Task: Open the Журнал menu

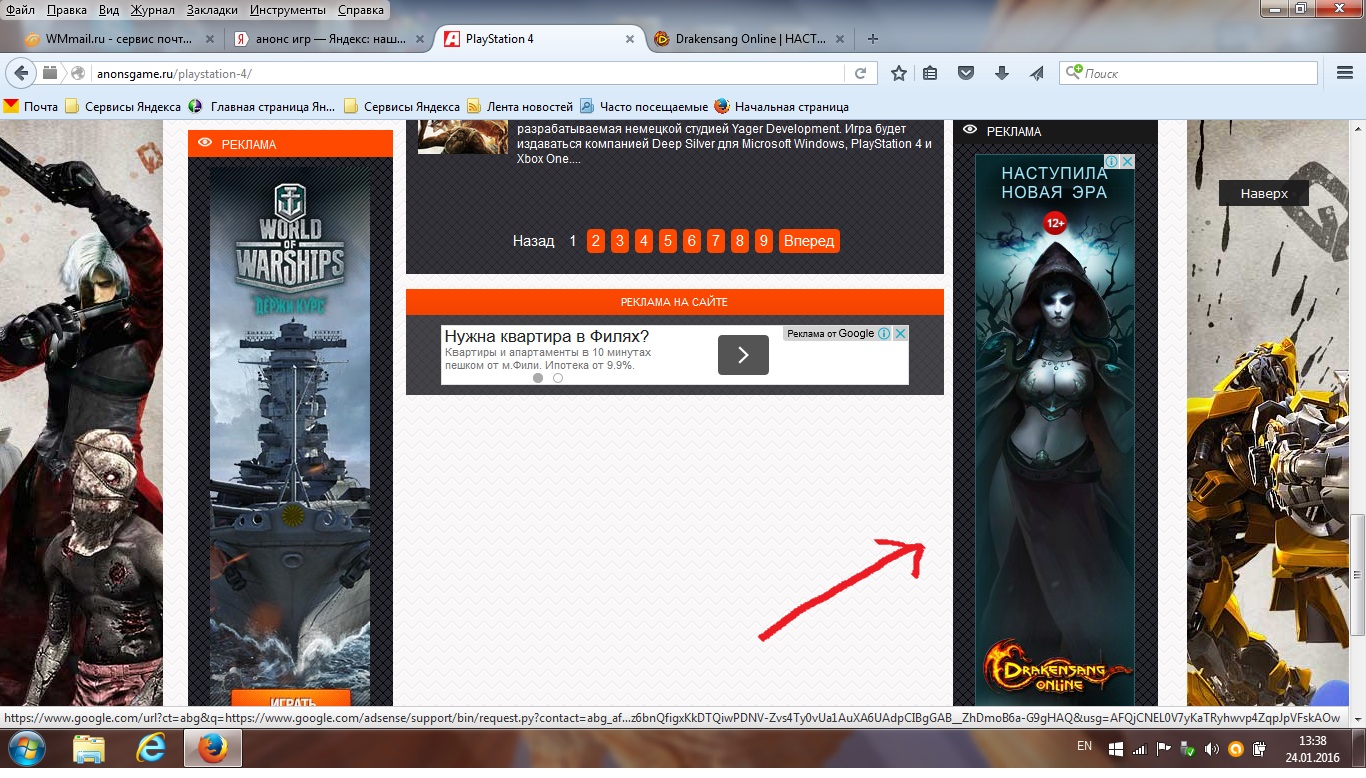Action: click(152, 10)
